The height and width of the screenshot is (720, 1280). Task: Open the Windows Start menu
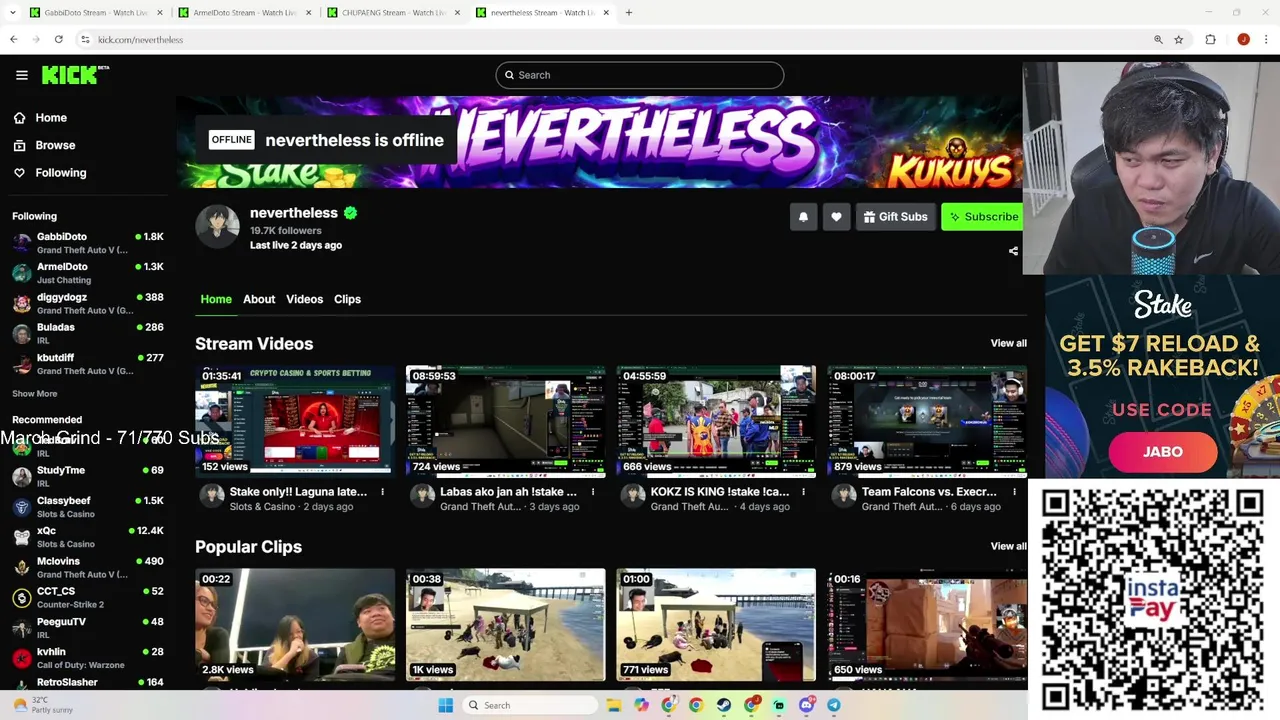tap(445, 705)
